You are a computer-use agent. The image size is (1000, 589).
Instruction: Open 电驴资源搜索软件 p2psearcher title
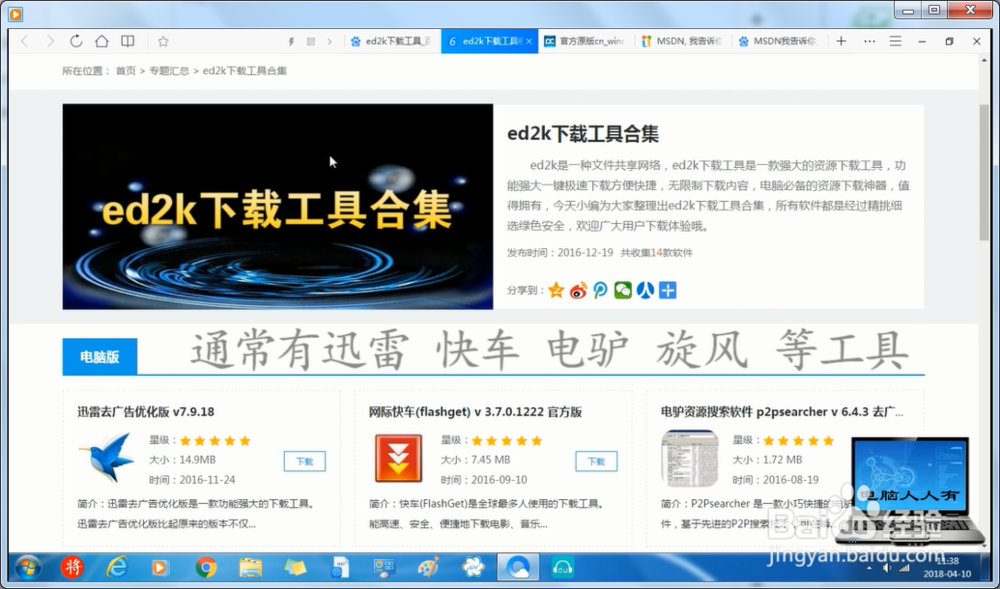[782, 412]
